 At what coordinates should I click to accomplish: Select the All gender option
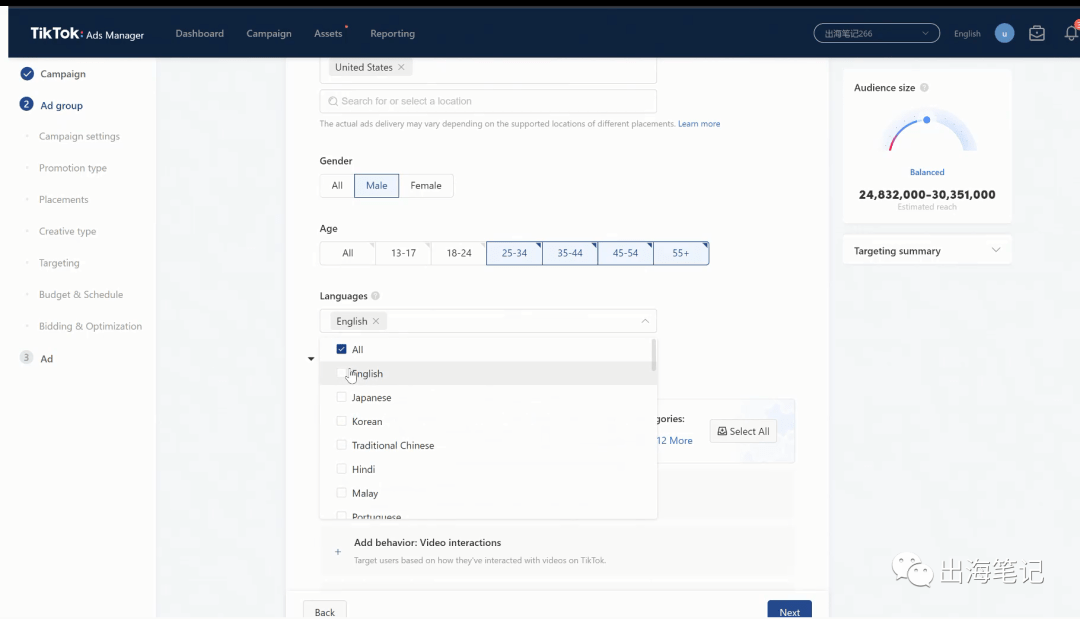[x=337, y=185]
